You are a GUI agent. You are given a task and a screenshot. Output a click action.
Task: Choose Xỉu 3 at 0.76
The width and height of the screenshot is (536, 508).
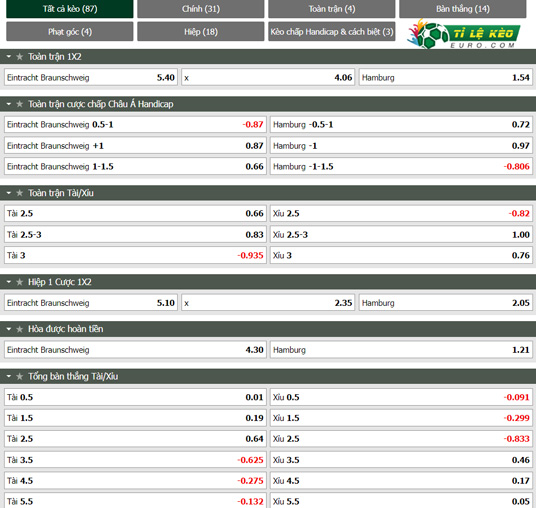[x=401, y=255]
